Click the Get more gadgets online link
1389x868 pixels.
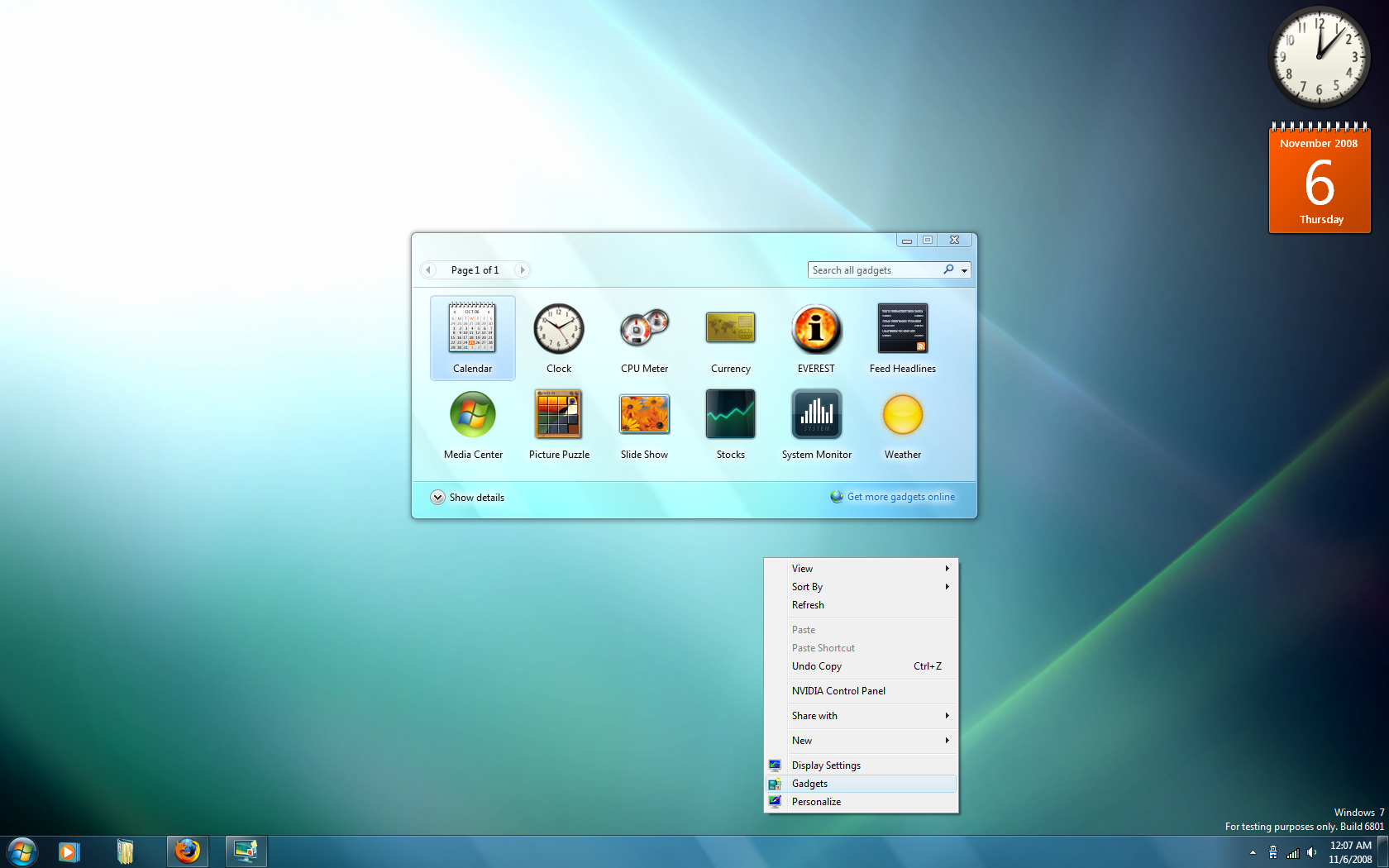[x=900, y=497]
